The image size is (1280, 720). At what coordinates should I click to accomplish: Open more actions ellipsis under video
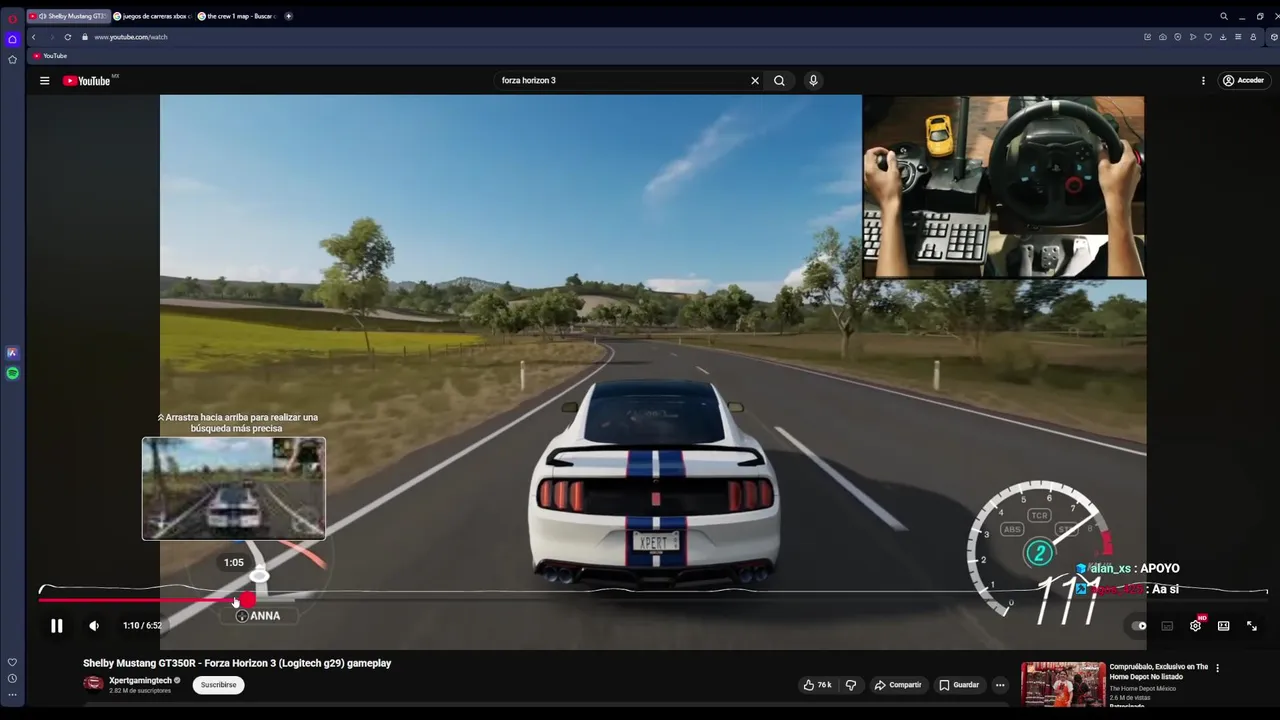[x=1000, y=685]
